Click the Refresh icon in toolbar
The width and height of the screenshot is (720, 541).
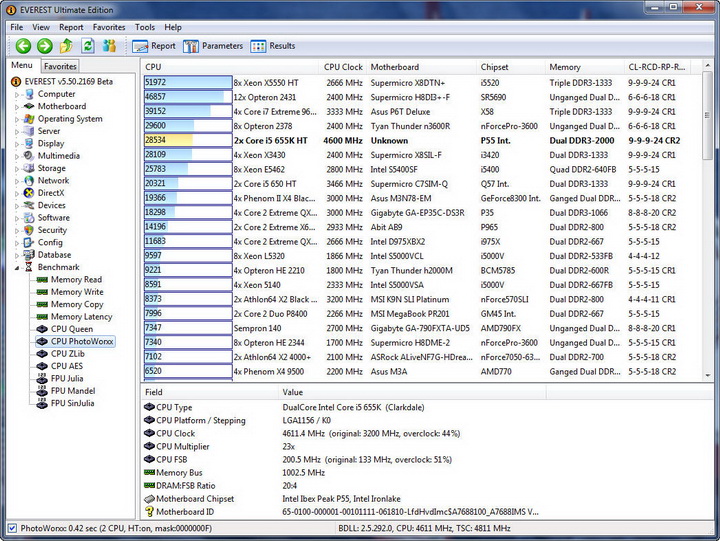point(88,46)
